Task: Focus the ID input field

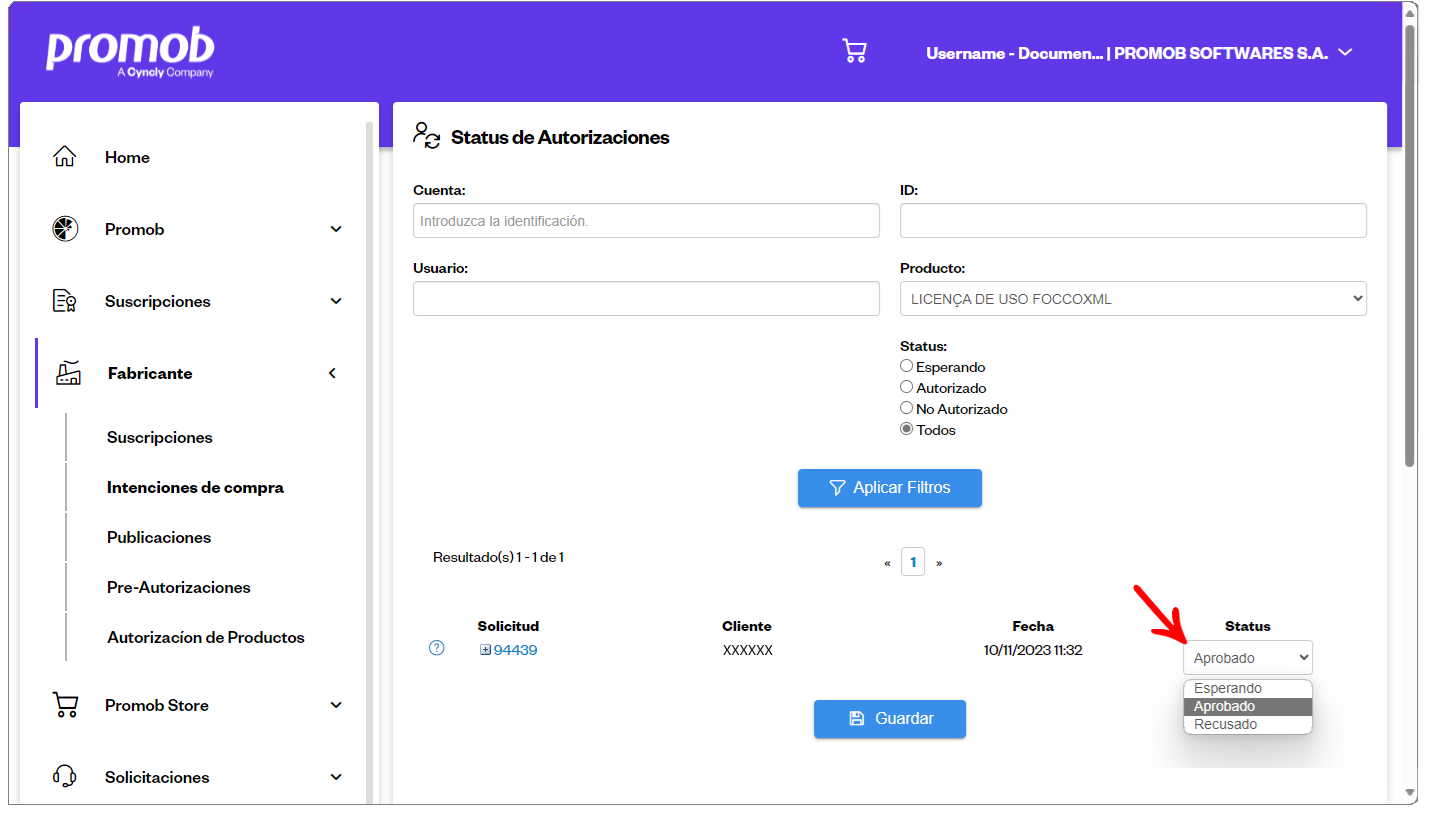Action: [1133, 220]
